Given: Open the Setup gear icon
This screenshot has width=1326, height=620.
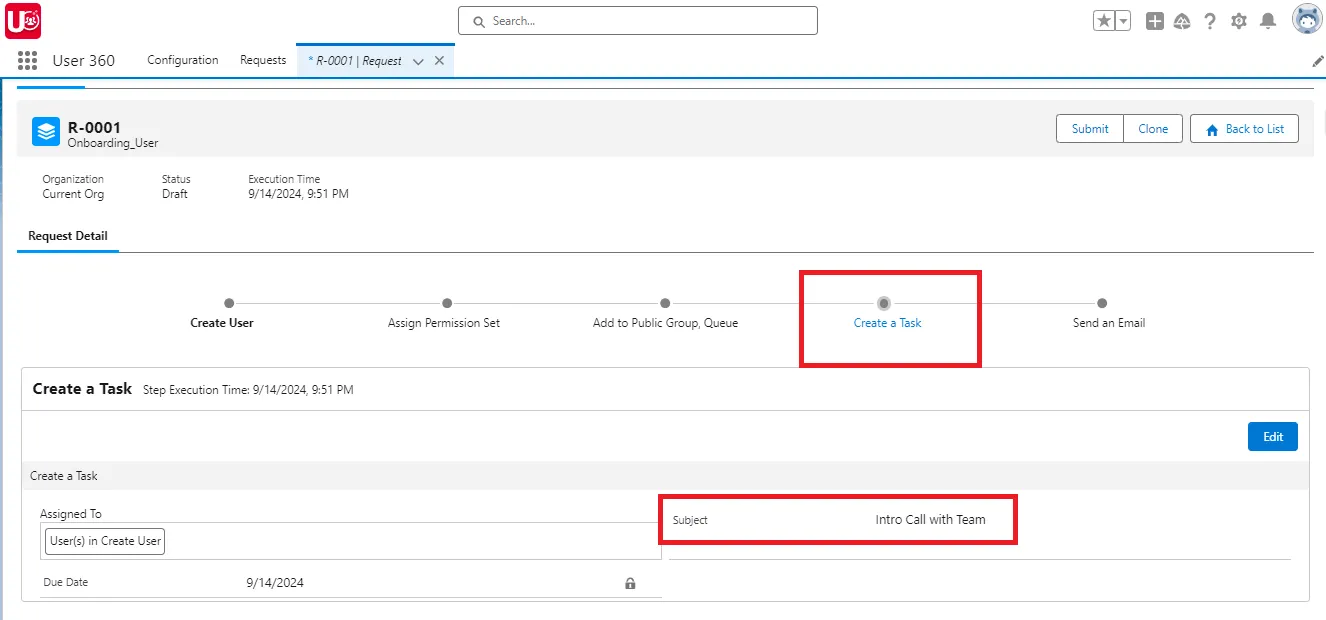Looking at the screenshot, I should click(x=1238, y=20).
